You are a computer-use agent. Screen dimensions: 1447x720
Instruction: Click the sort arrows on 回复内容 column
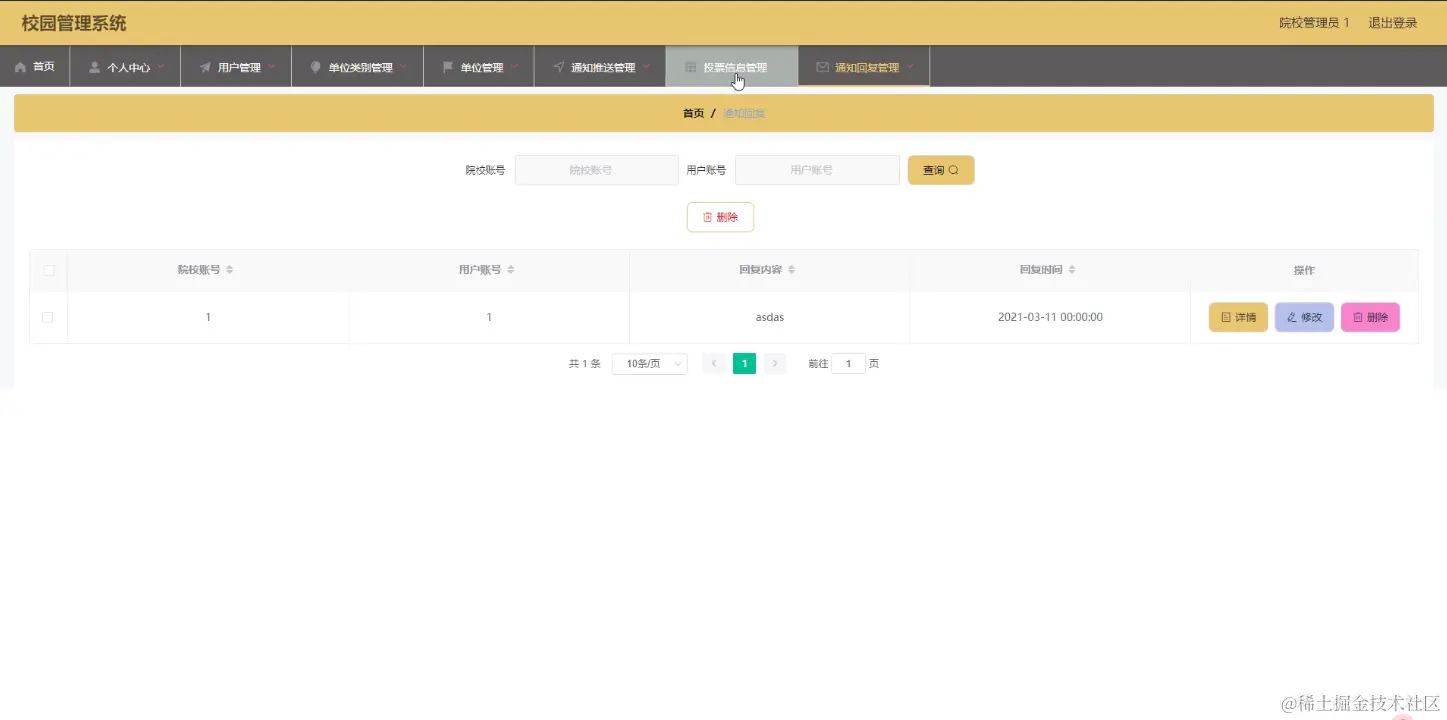(x=791, y=270)
